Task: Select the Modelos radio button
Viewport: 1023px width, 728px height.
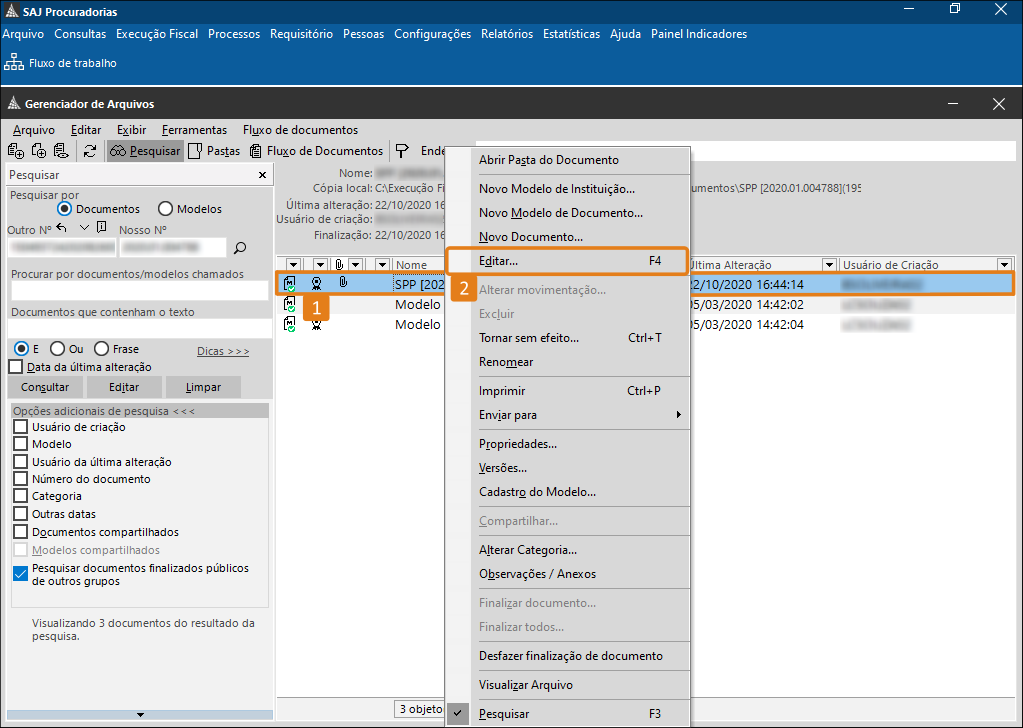Action: [164, 209]
